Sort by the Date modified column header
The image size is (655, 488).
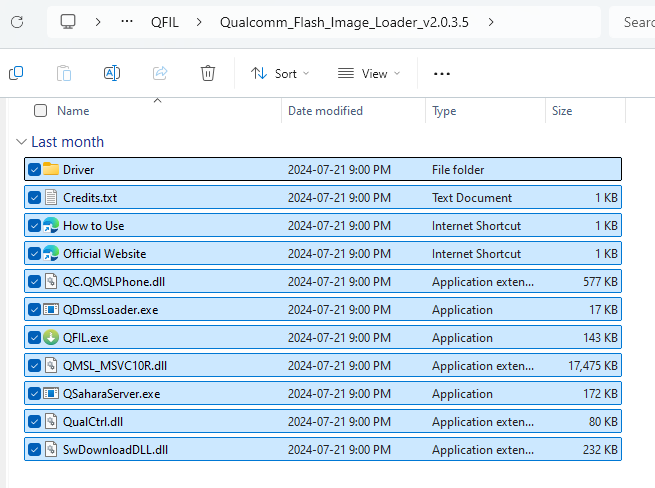pyautogui.click(x=325, y=111)
